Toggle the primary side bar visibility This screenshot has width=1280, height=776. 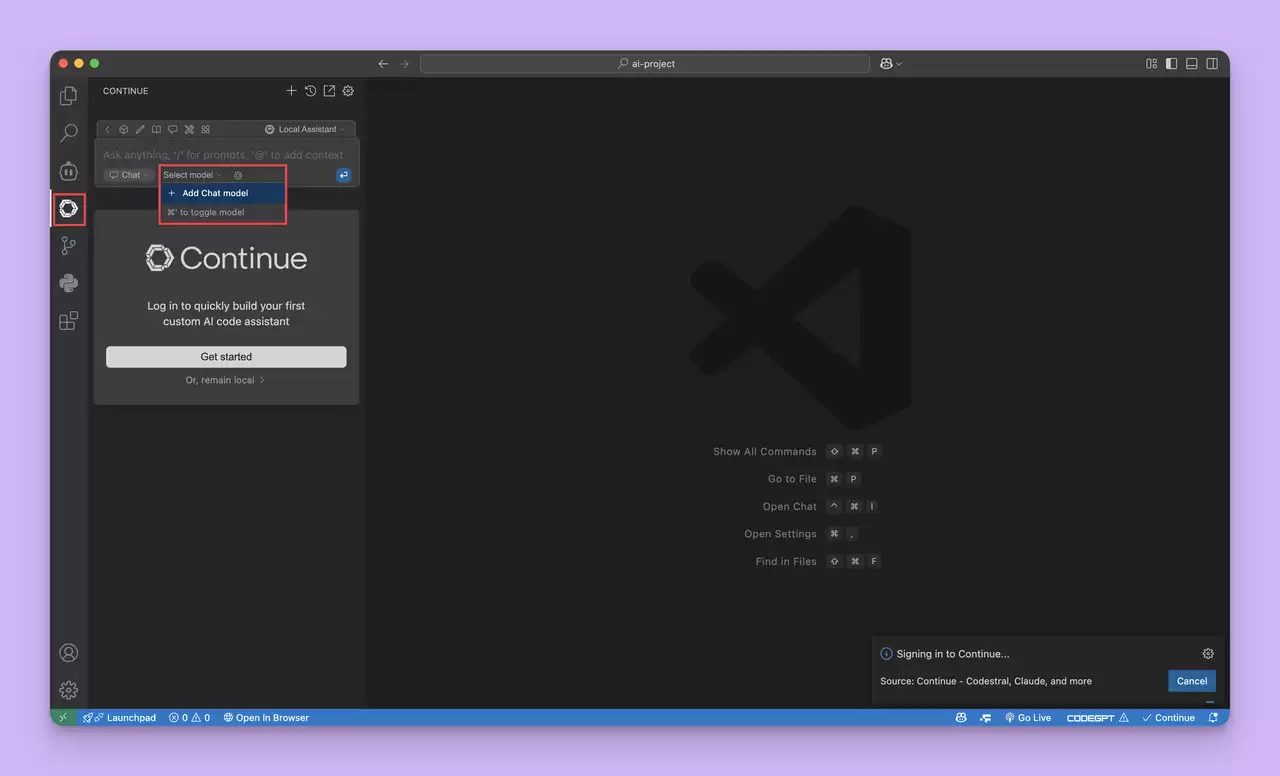click(1171, 64)
